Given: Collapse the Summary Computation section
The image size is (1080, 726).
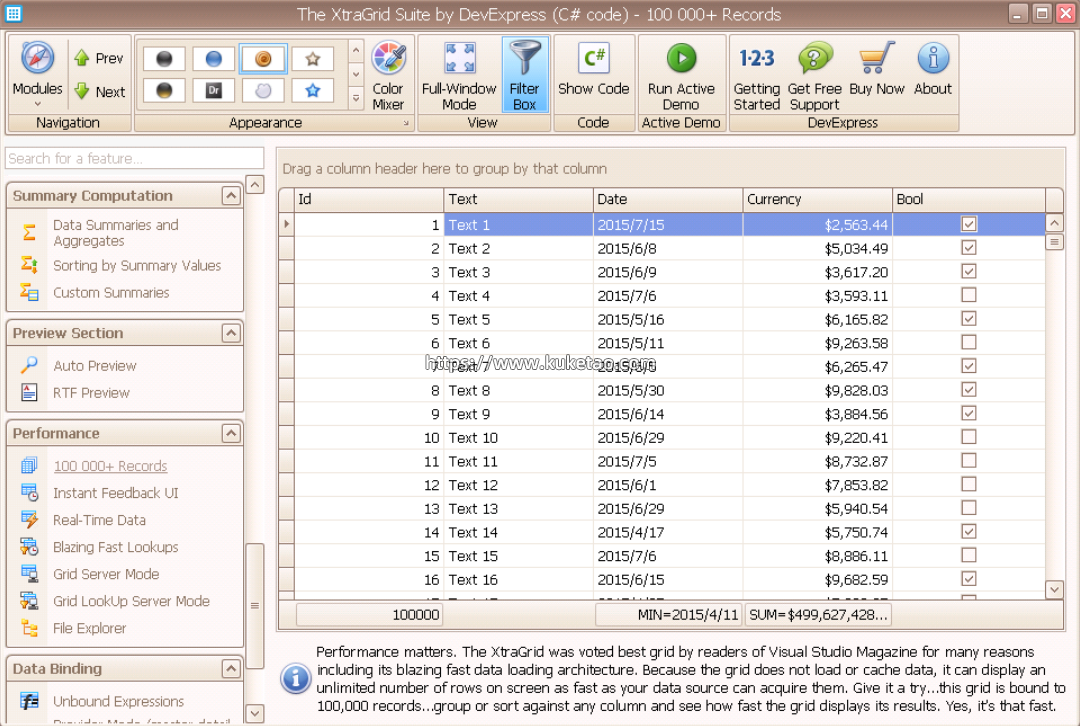Looking at the screenshot, I should tap(231, 196).
